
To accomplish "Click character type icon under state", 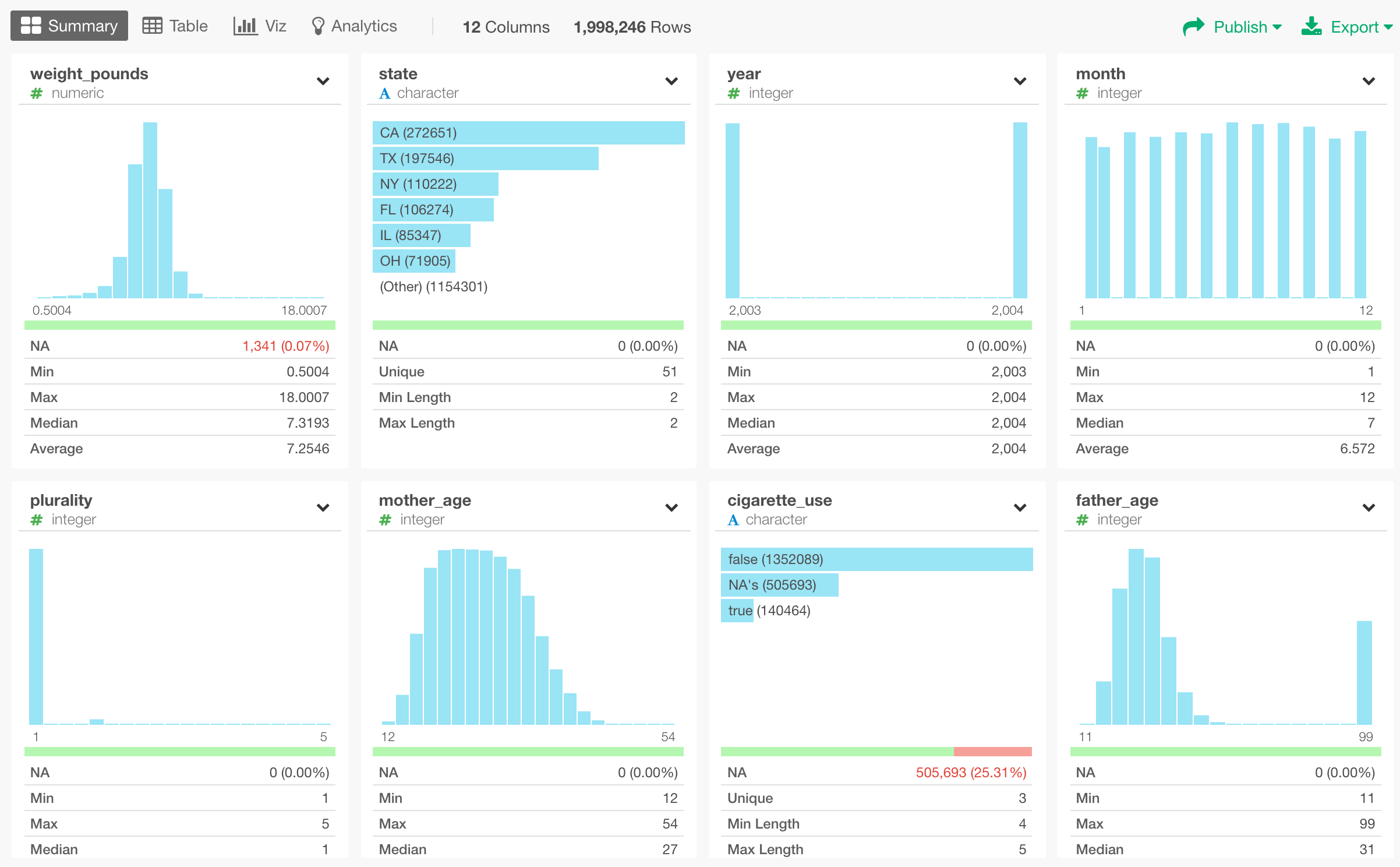I will [x=384, y=93].
